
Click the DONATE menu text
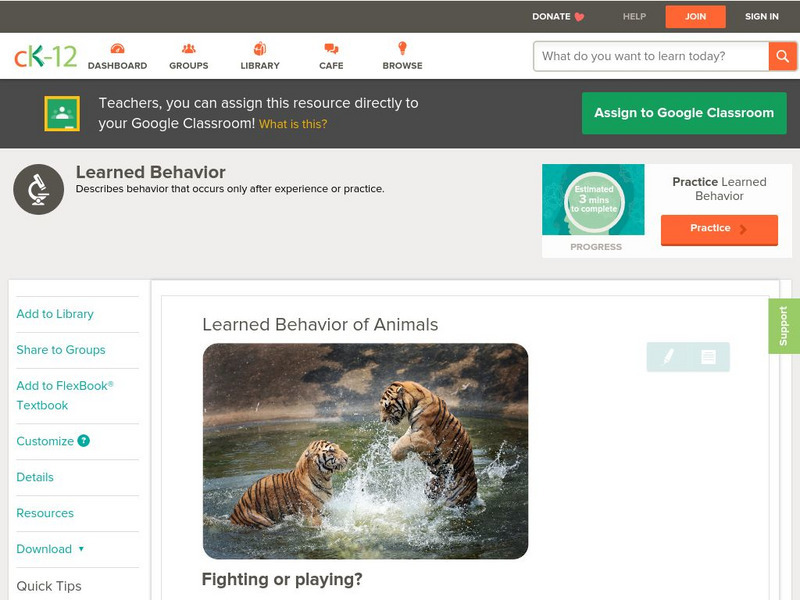551,16
